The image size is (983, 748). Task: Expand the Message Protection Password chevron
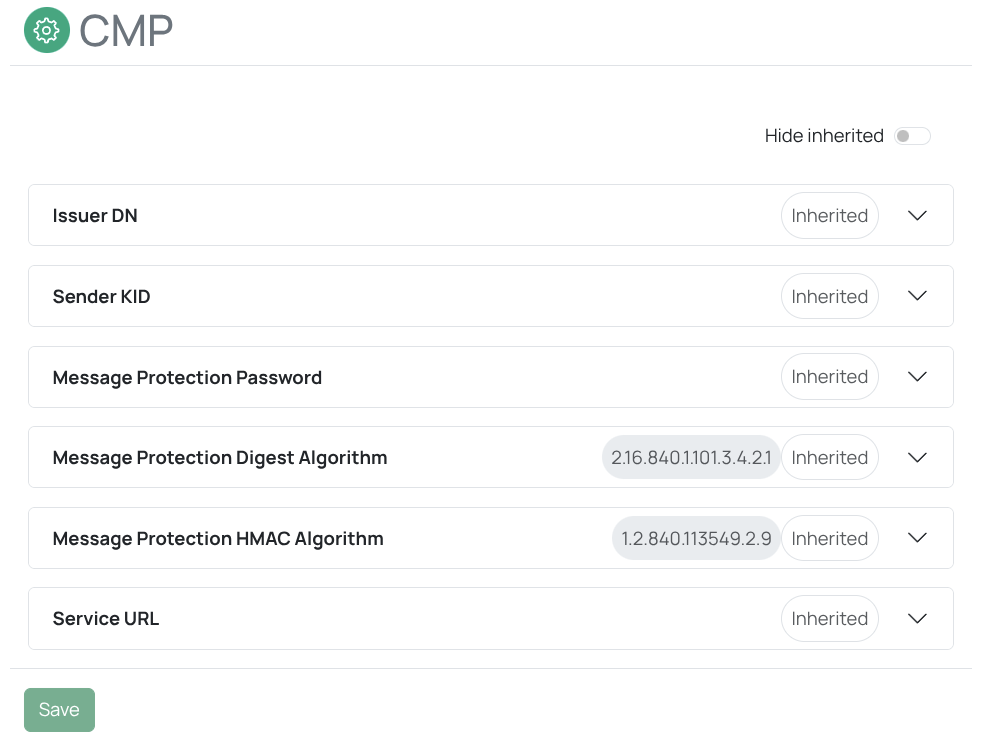coord(917,377)
